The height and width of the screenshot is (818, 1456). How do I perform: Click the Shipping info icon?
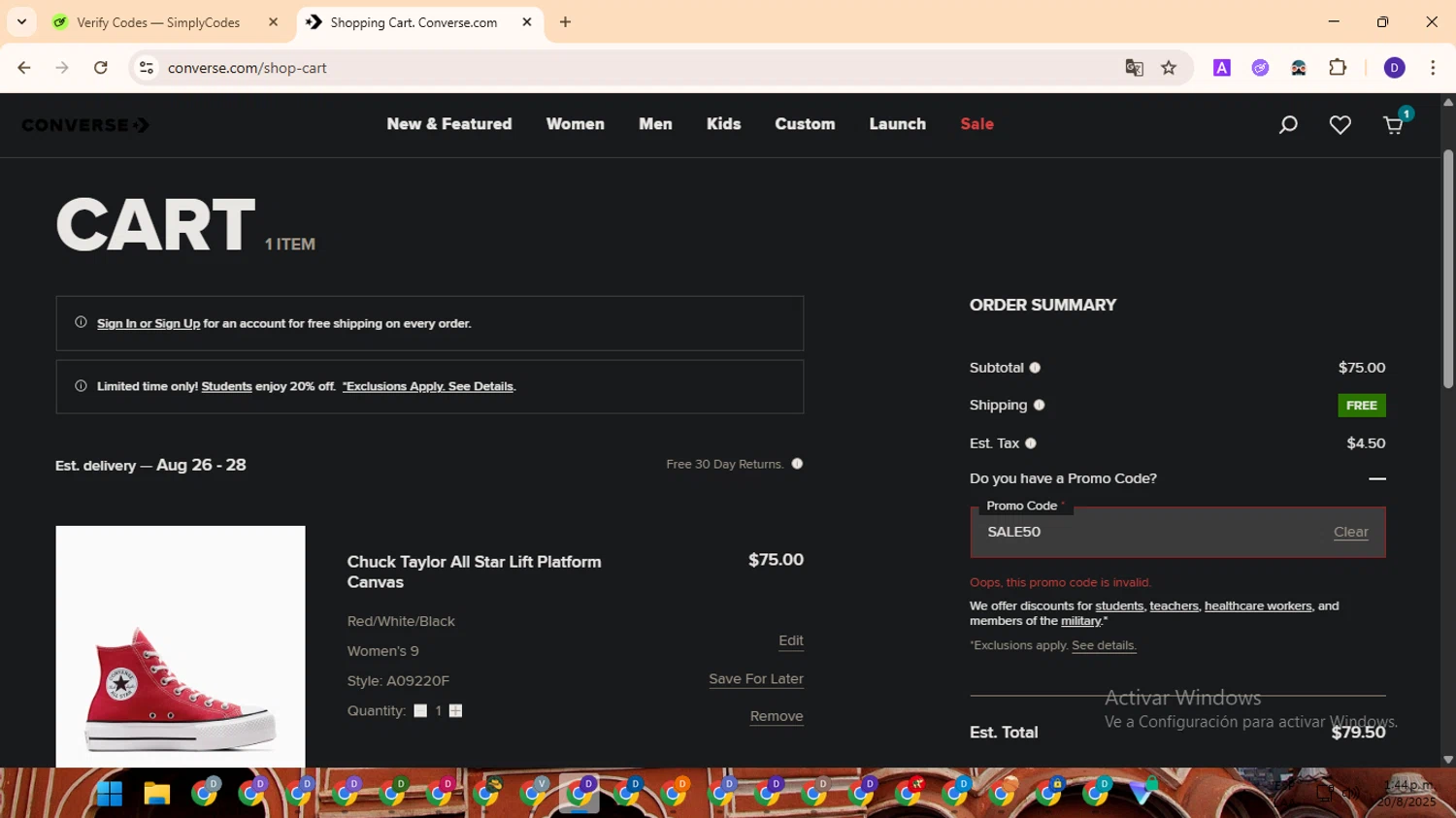(x=1039, y=406)
